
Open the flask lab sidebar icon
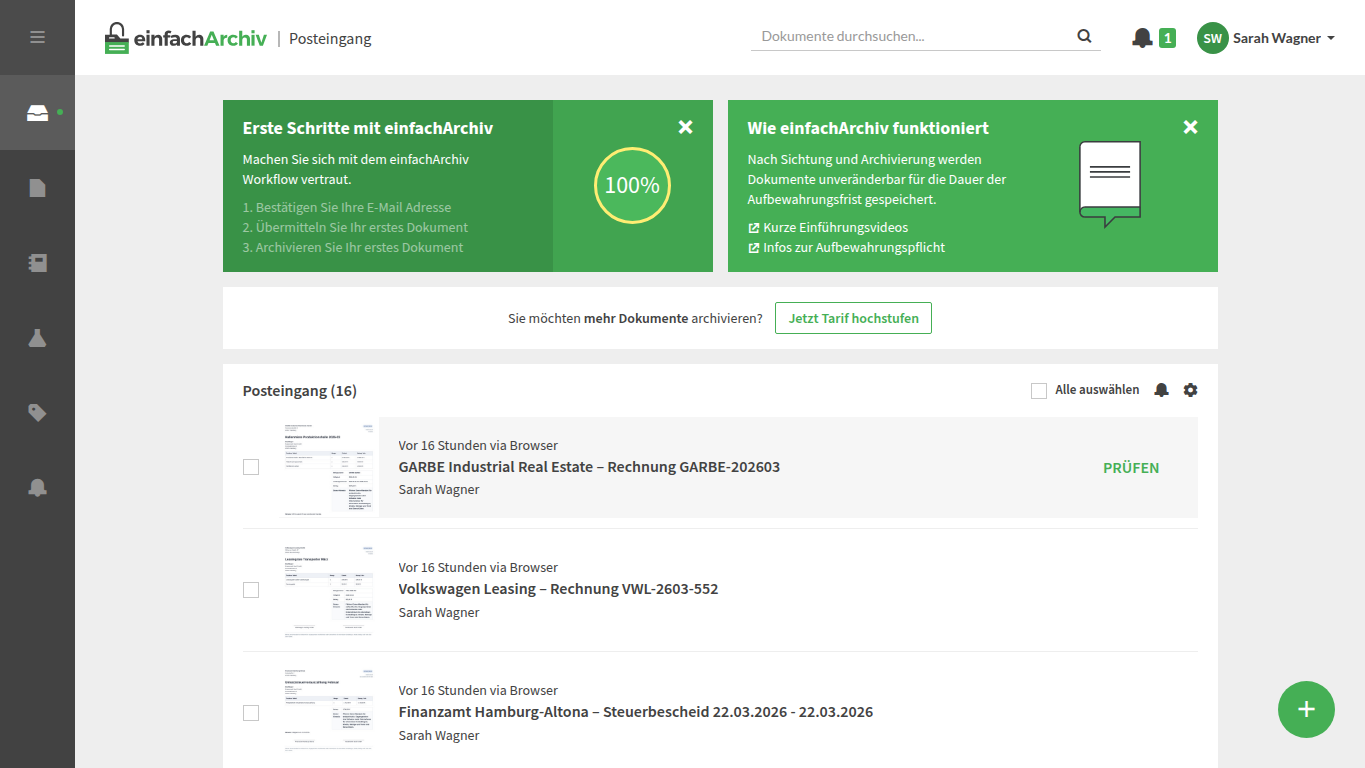37,337
